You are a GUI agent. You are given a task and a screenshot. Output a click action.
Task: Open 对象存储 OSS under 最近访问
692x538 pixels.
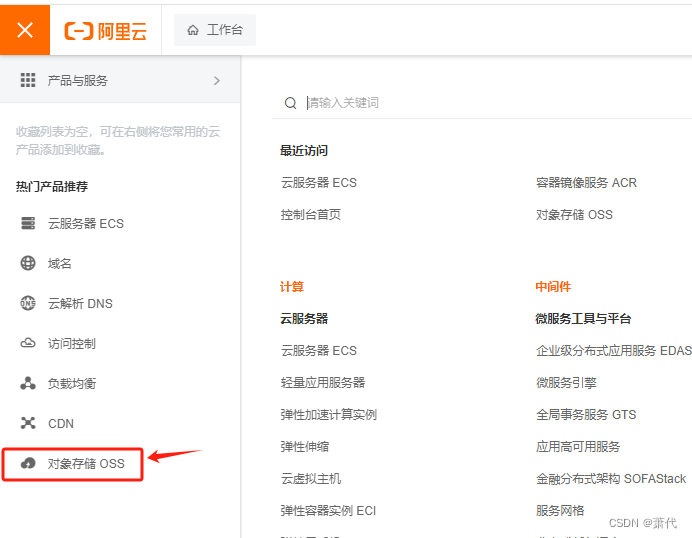(x=574, y=214)
